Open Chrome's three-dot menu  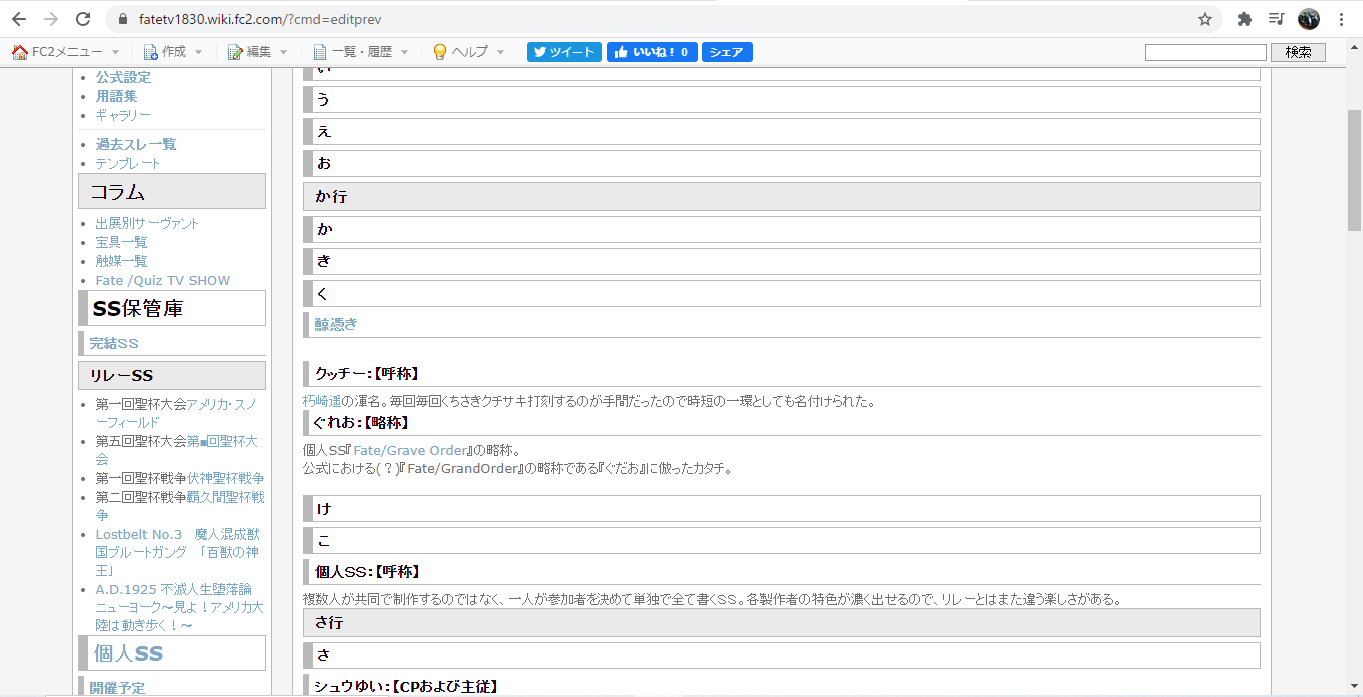pyautogui.click(x=1341, y=19)
